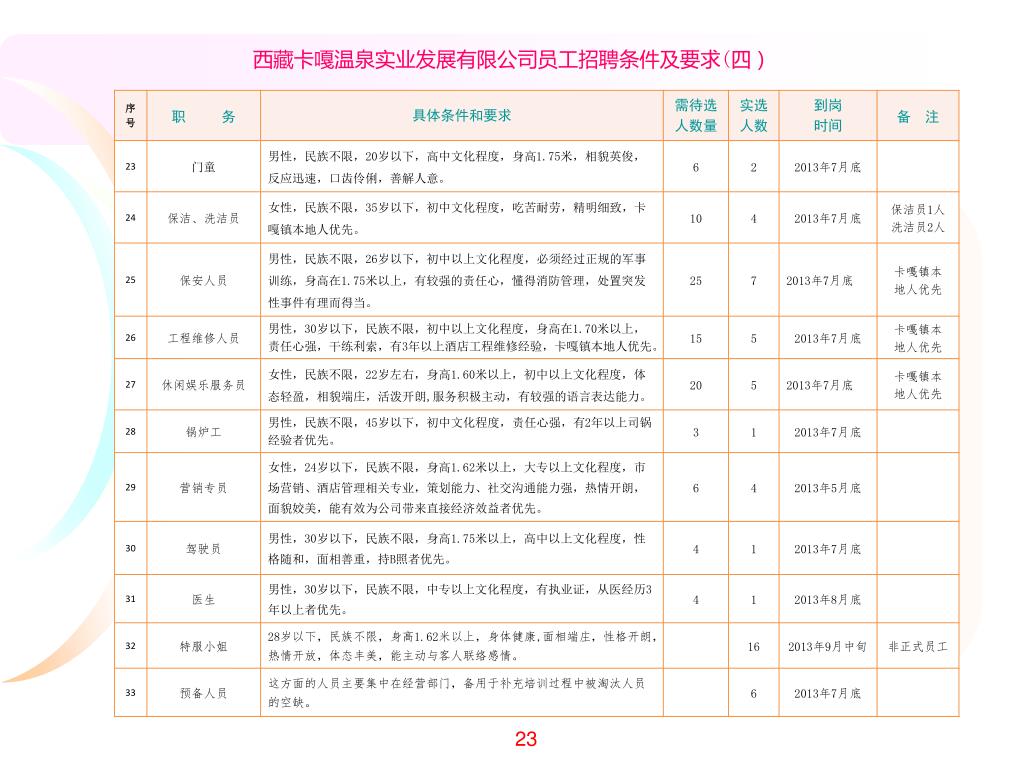
Task: Click row number 29 cell
Action: (131, 487)
